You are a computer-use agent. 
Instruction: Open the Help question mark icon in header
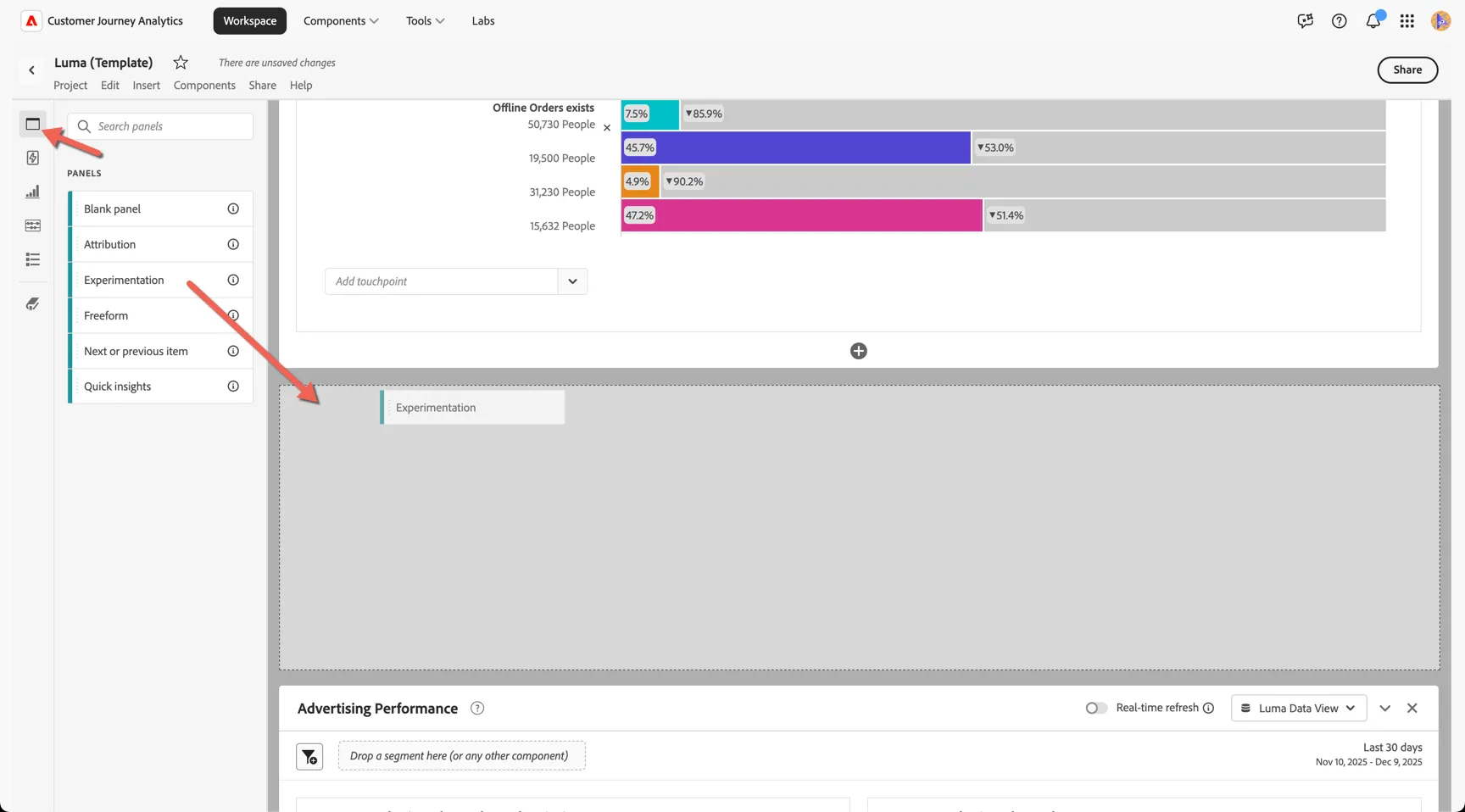[1340, 21]
